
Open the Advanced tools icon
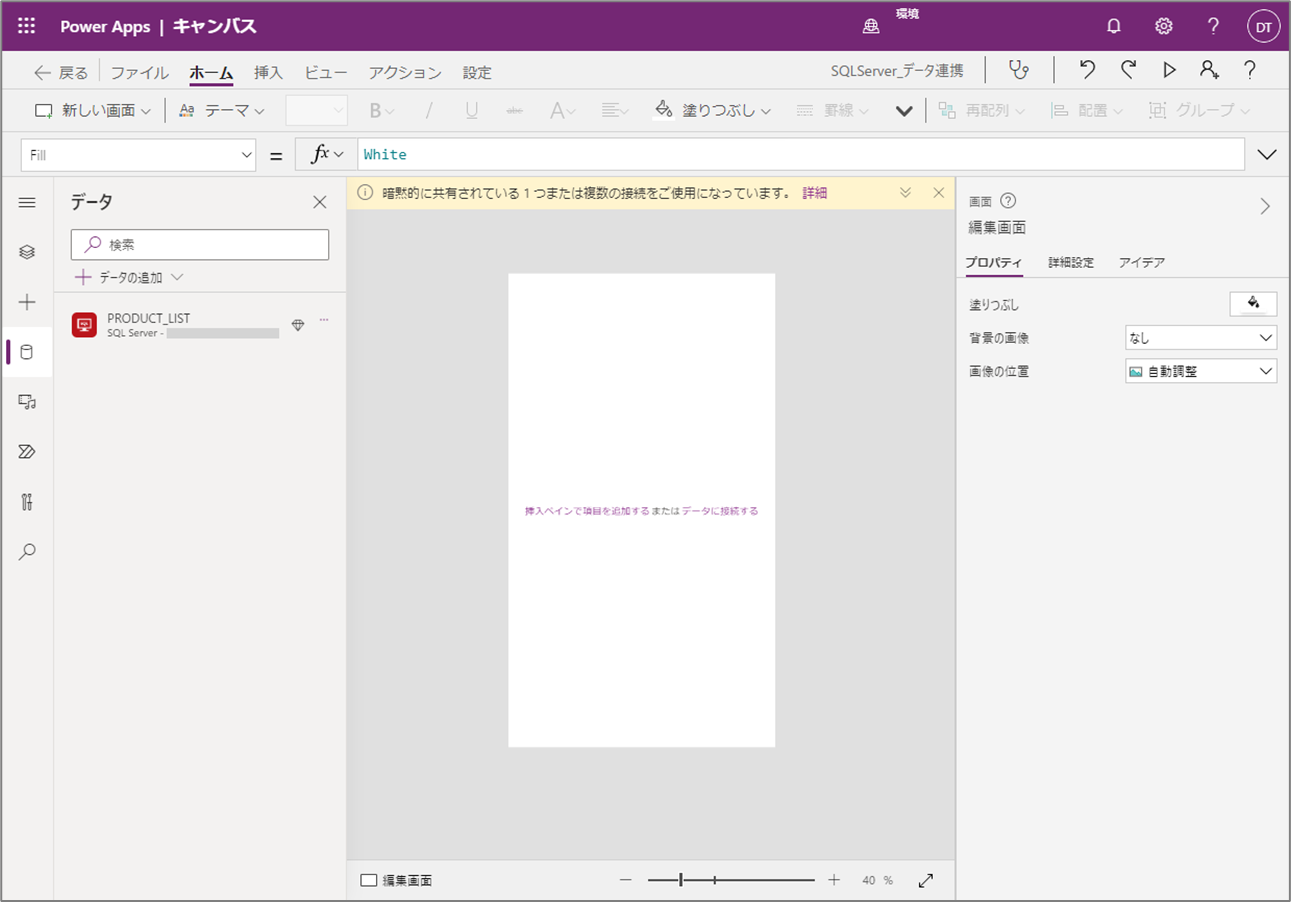tap(27, 502)
